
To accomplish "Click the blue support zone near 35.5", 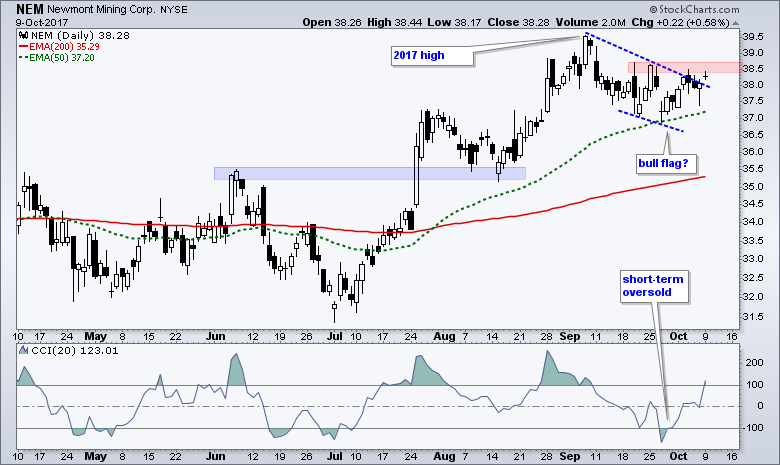I will tap(370, 173).
